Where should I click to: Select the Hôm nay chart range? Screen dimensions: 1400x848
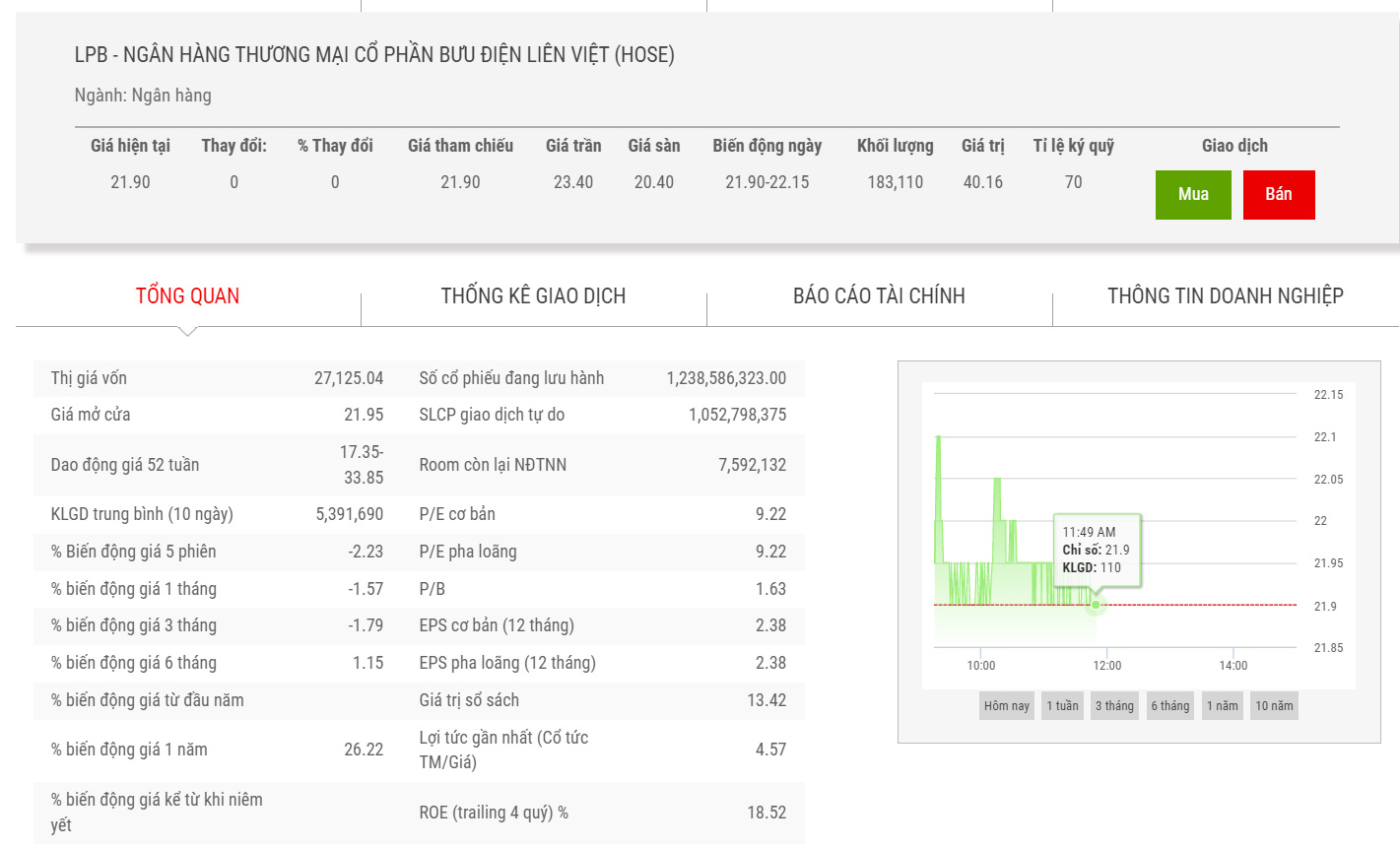tap(1006, 705)
